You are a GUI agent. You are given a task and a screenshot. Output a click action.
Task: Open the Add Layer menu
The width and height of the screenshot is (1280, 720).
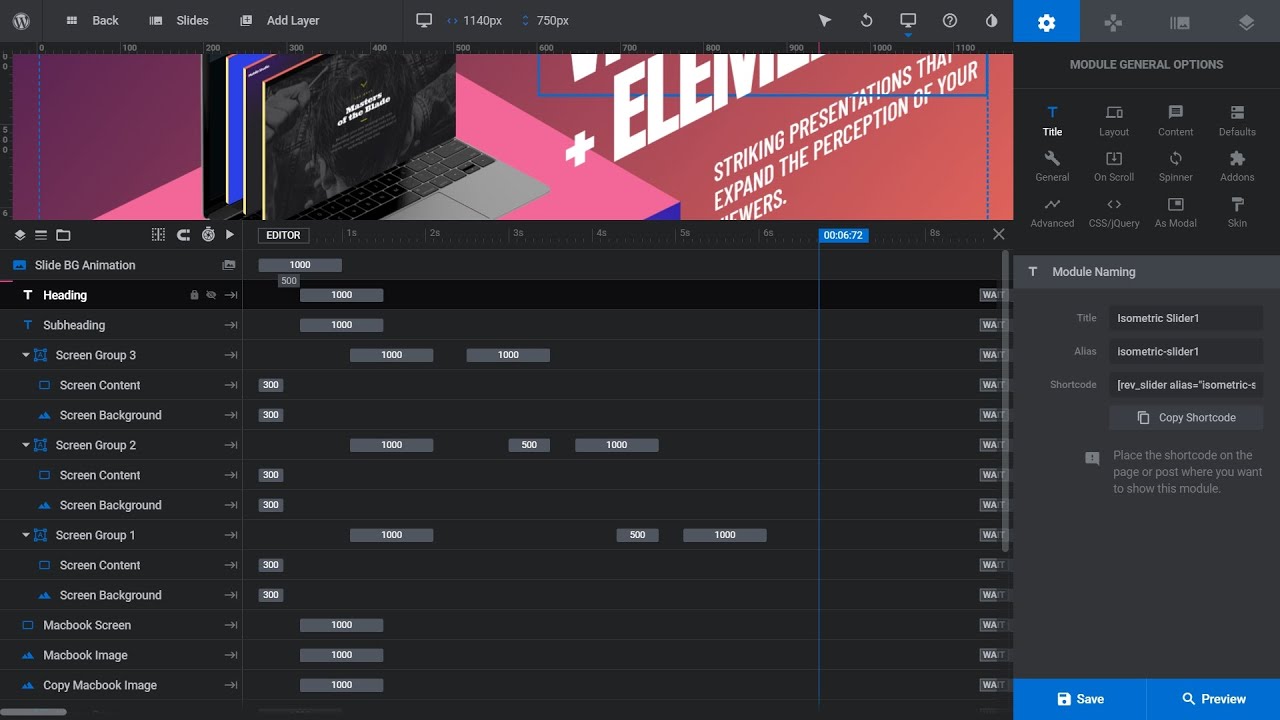(x=280, y=20)
